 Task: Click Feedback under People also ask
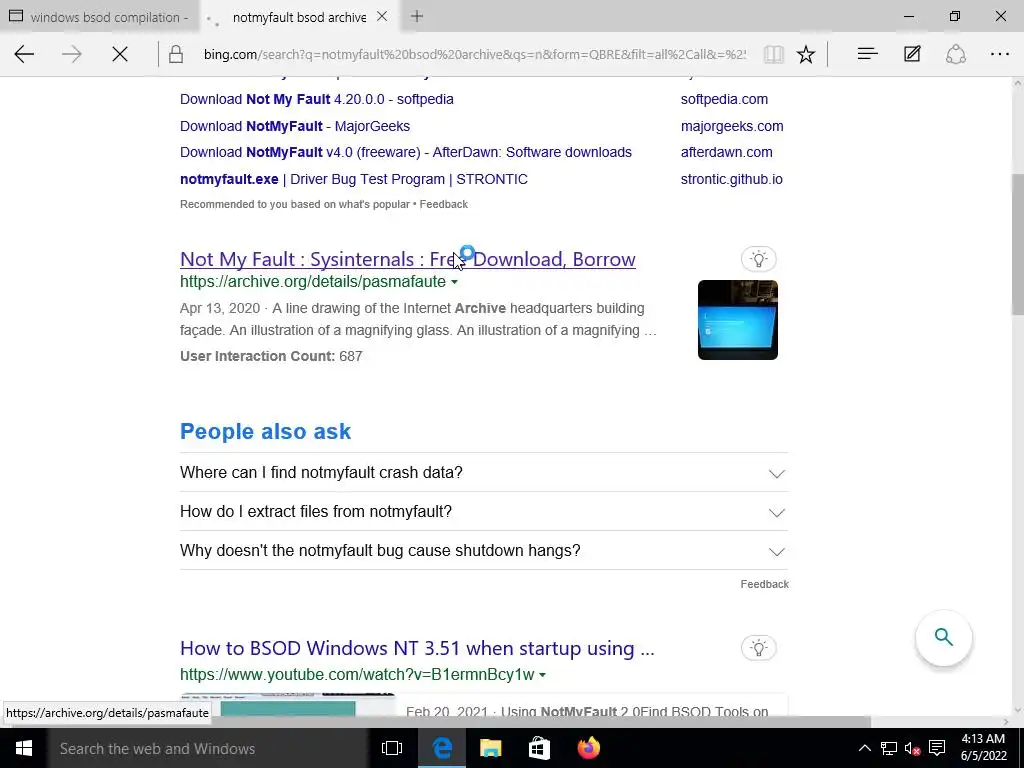click(x=764, y=584)
